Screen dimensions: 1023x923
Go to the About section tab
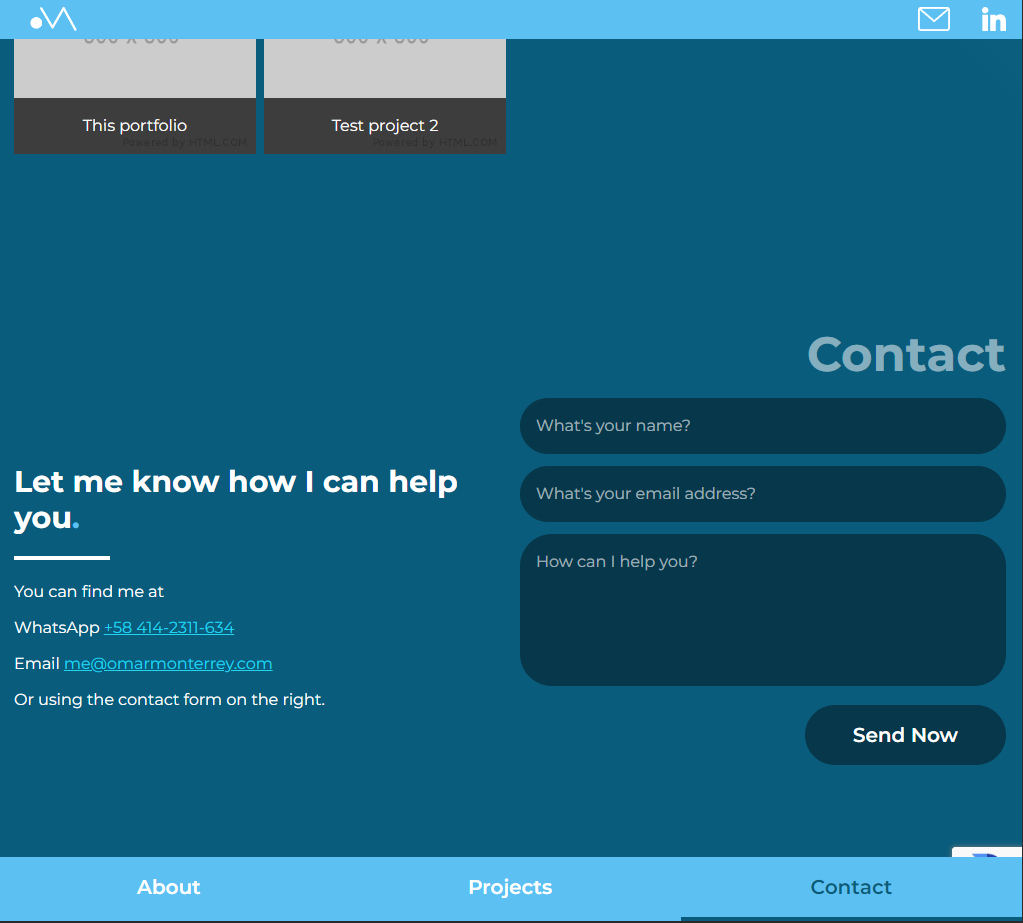(169, 887)
